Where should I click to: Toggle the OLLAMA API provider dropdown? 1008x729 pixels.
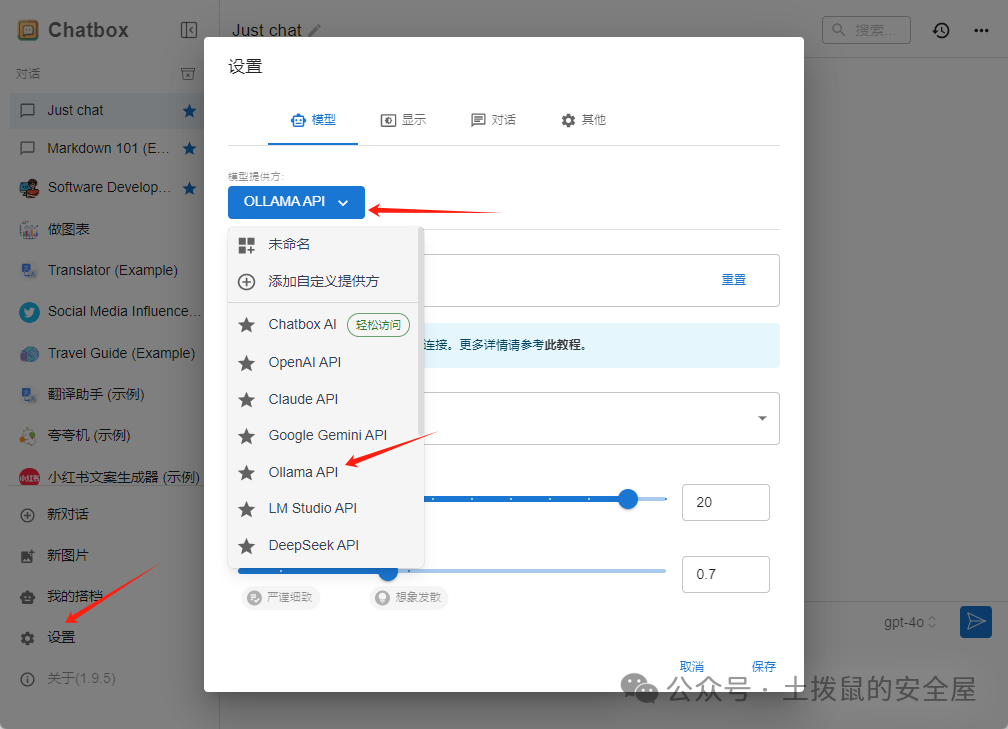tap(296, 202)
